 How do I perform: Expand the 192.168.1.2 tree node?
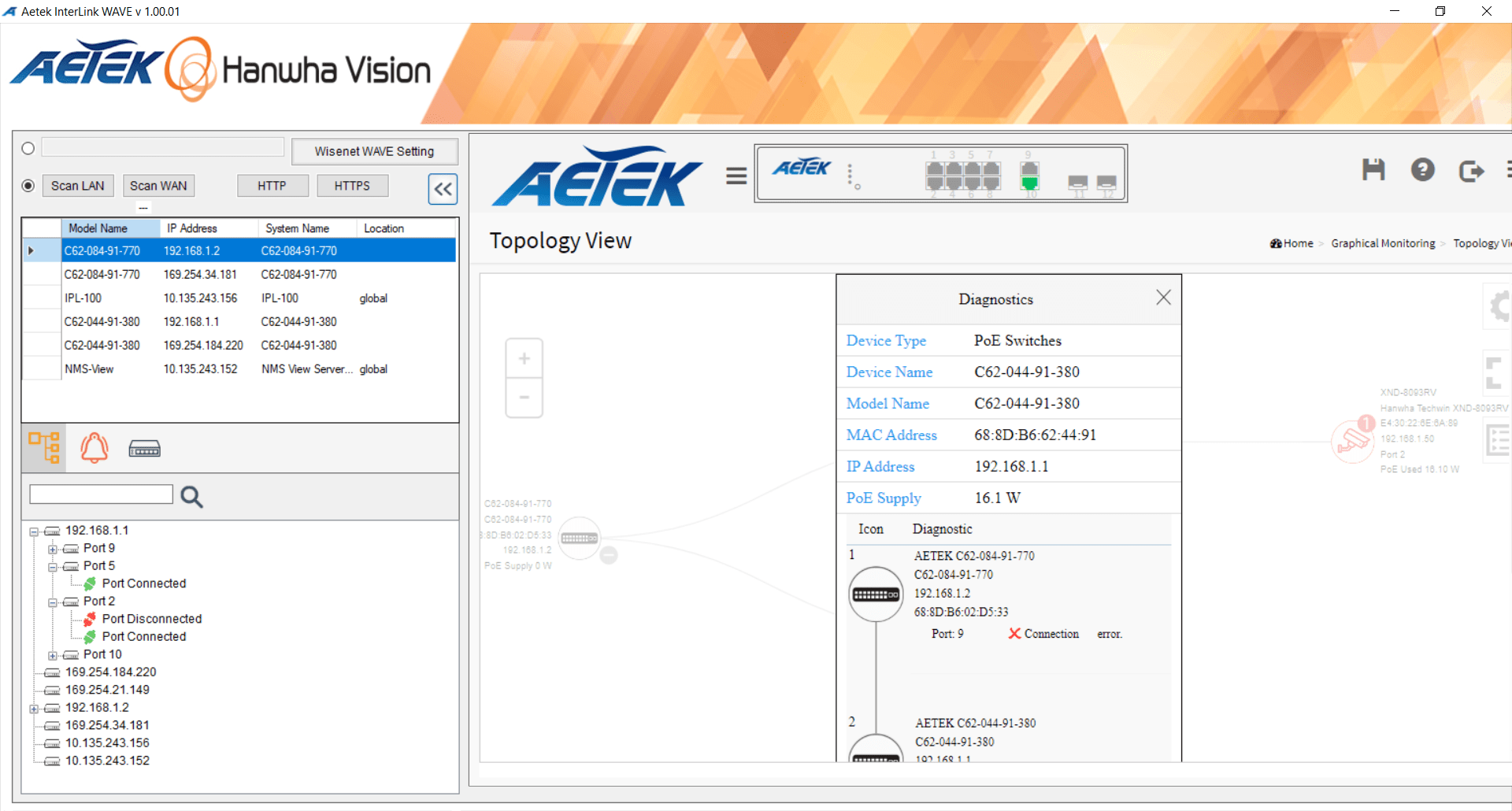pyautogui.click(x=34, y=709)
